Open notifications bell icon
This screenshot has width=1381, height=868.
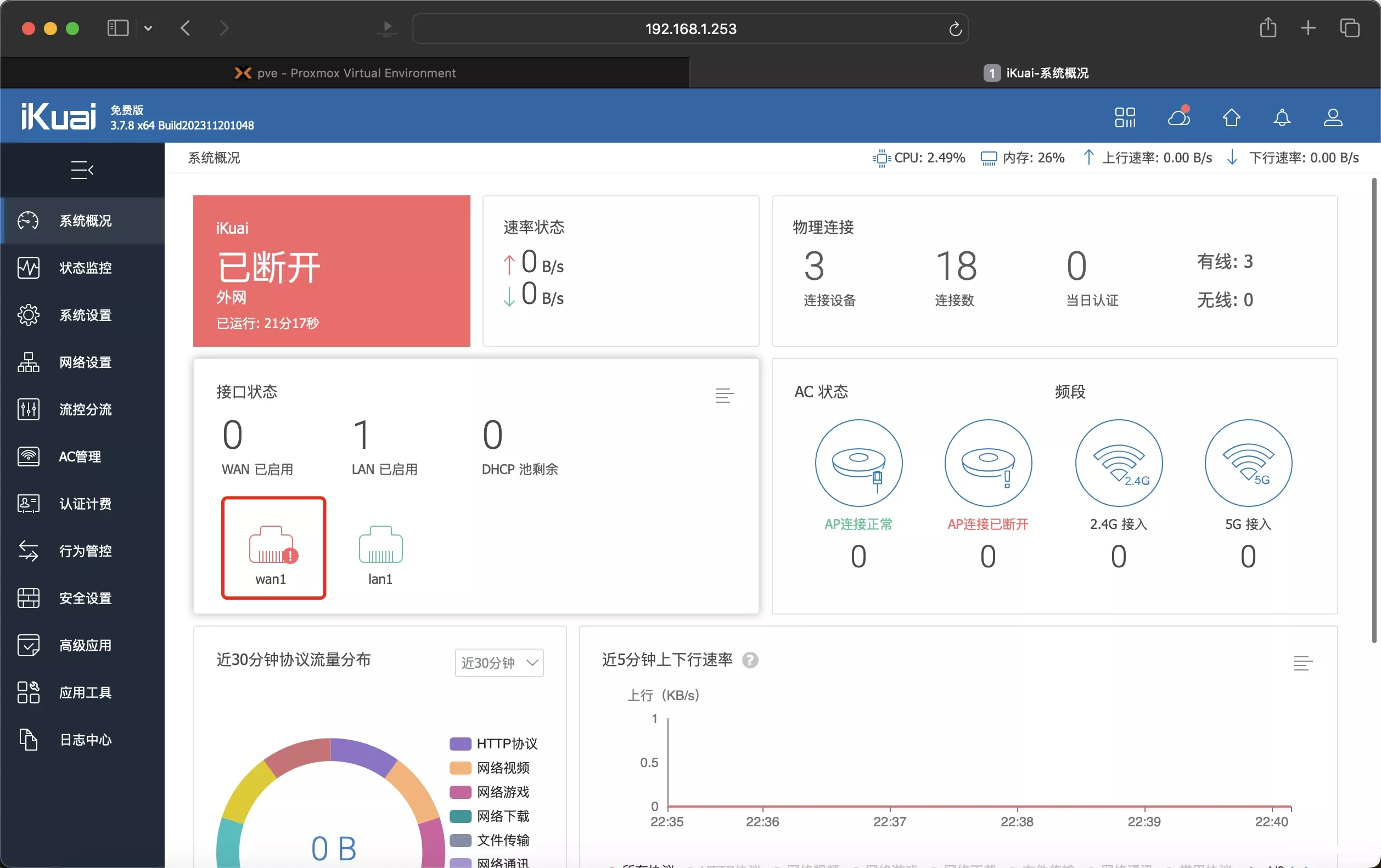coord(1282,117)
